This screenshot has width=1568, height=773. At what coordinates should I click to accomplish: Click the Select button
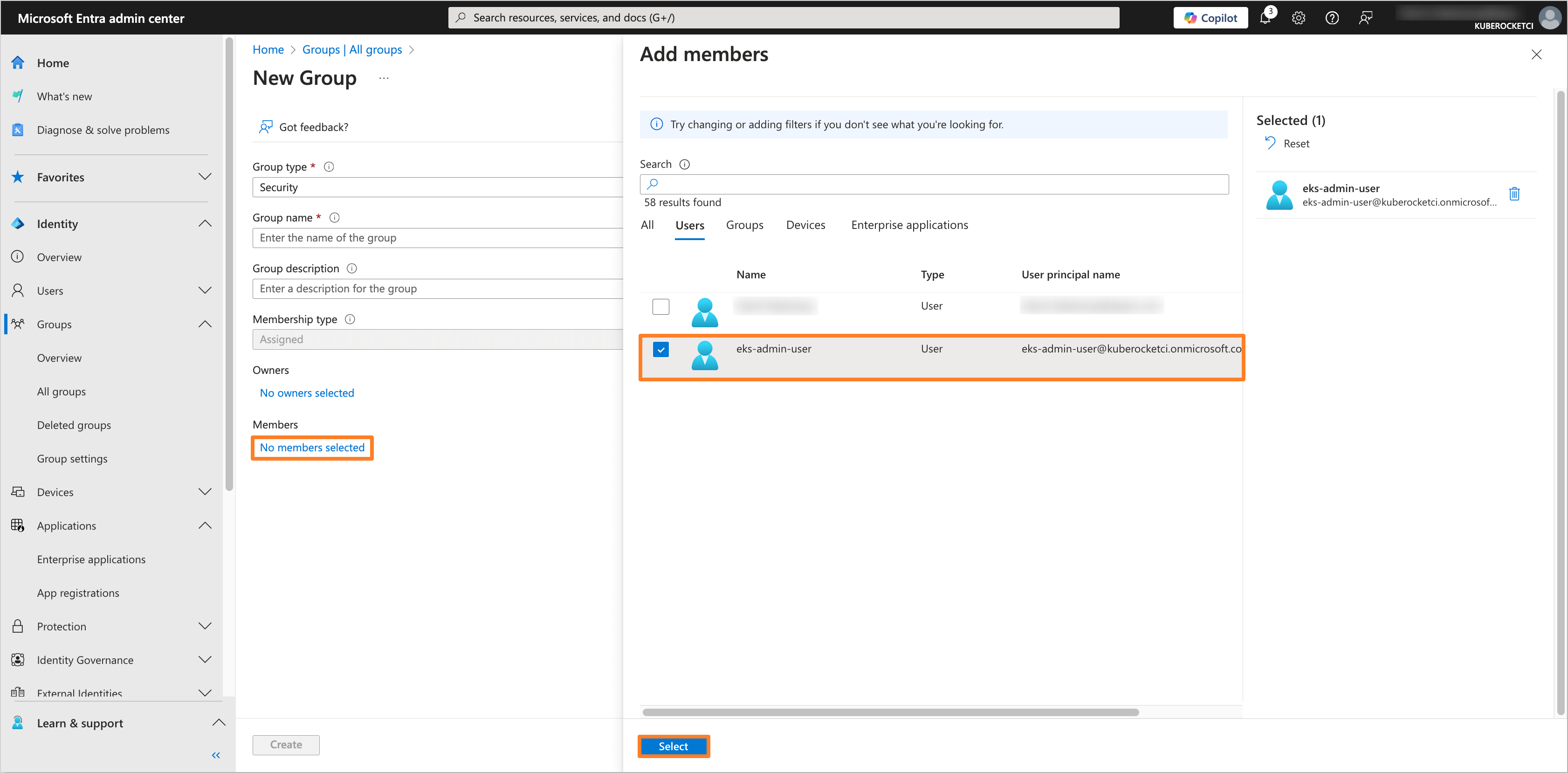[x=672, y=745]
